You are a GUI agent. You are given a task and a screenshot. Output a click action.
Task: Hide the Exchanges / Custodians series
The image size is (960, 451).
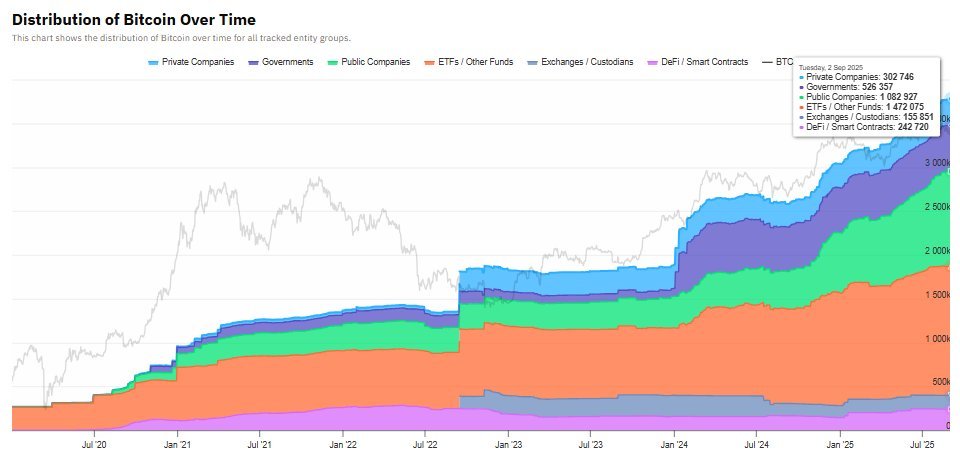point(580,62)
